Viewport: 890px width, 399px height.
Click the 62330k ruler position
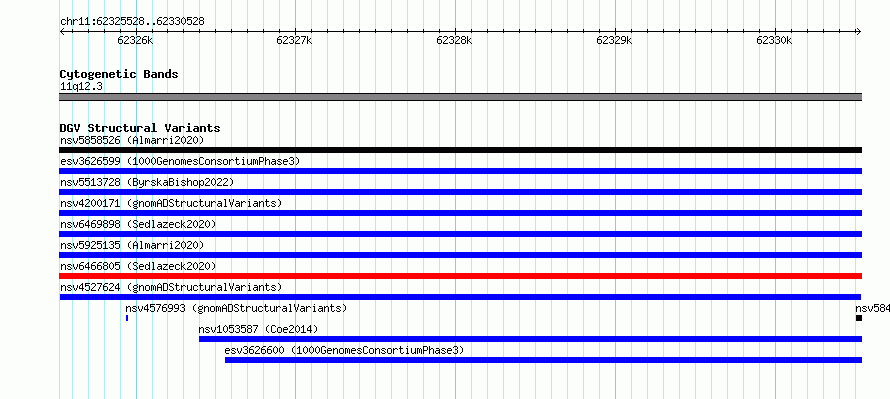(x=775, y=40)
